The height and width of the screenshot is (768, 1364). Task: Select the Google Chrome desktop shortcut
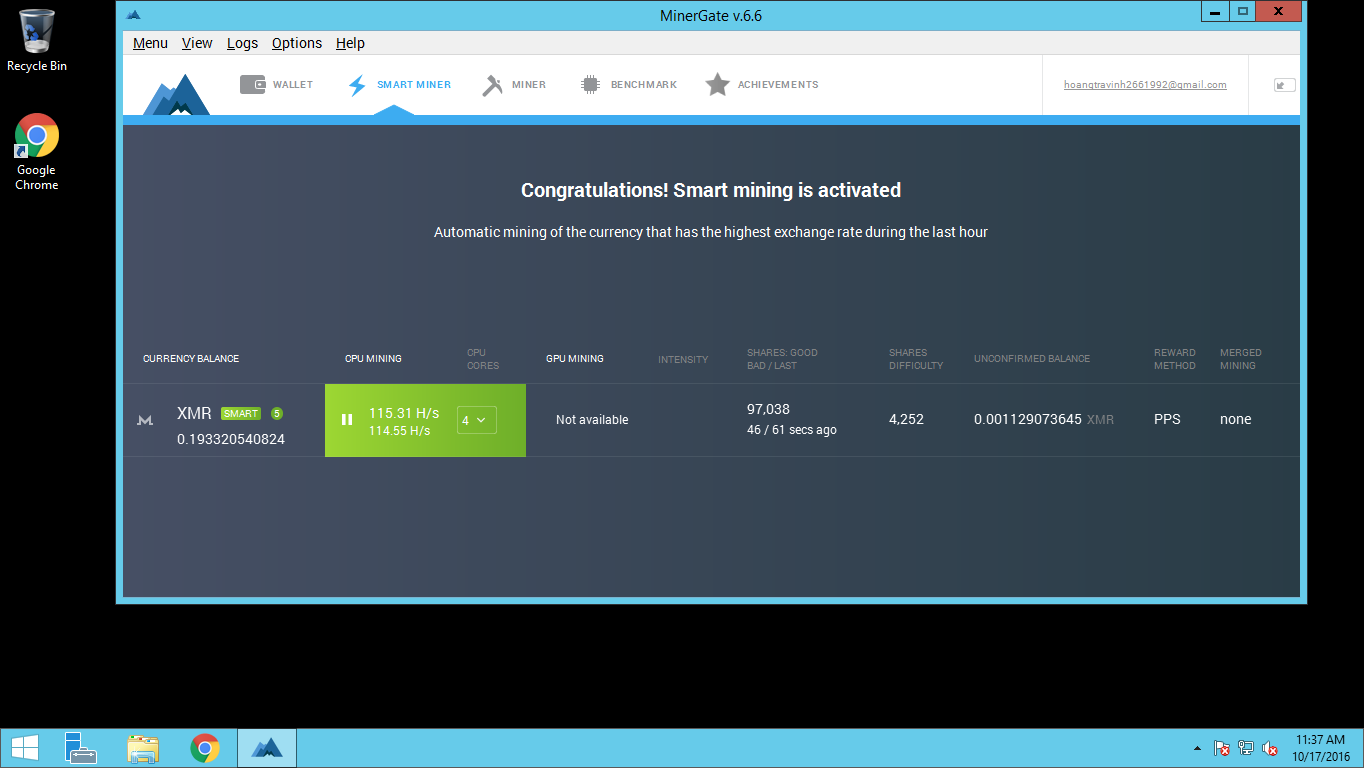[37, 152]
